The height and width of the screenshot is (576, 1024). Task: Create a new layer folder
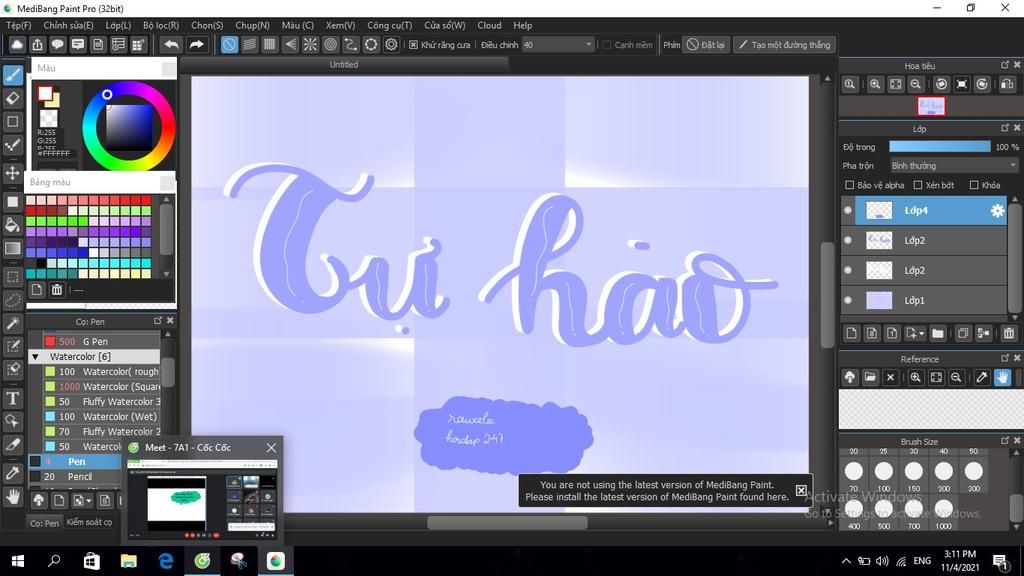pos(938,333)
